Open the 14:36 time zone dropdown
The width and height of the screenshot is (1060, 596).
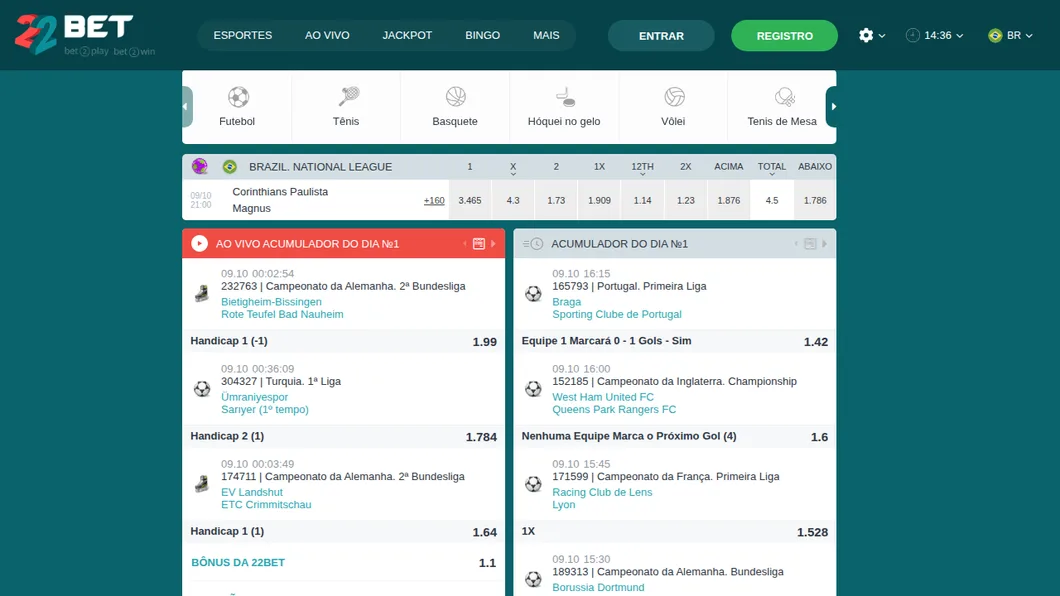click(934, 35)
